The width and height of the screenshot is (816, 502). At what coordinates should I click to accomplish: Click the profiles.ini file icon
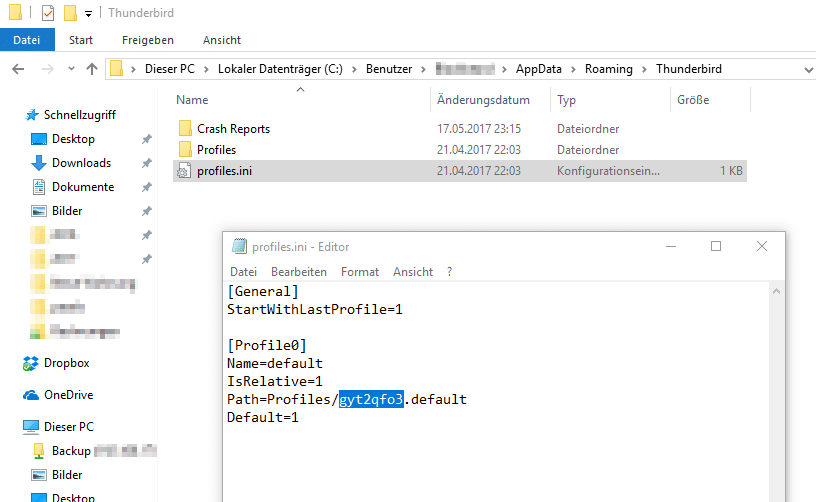(184, 171)
